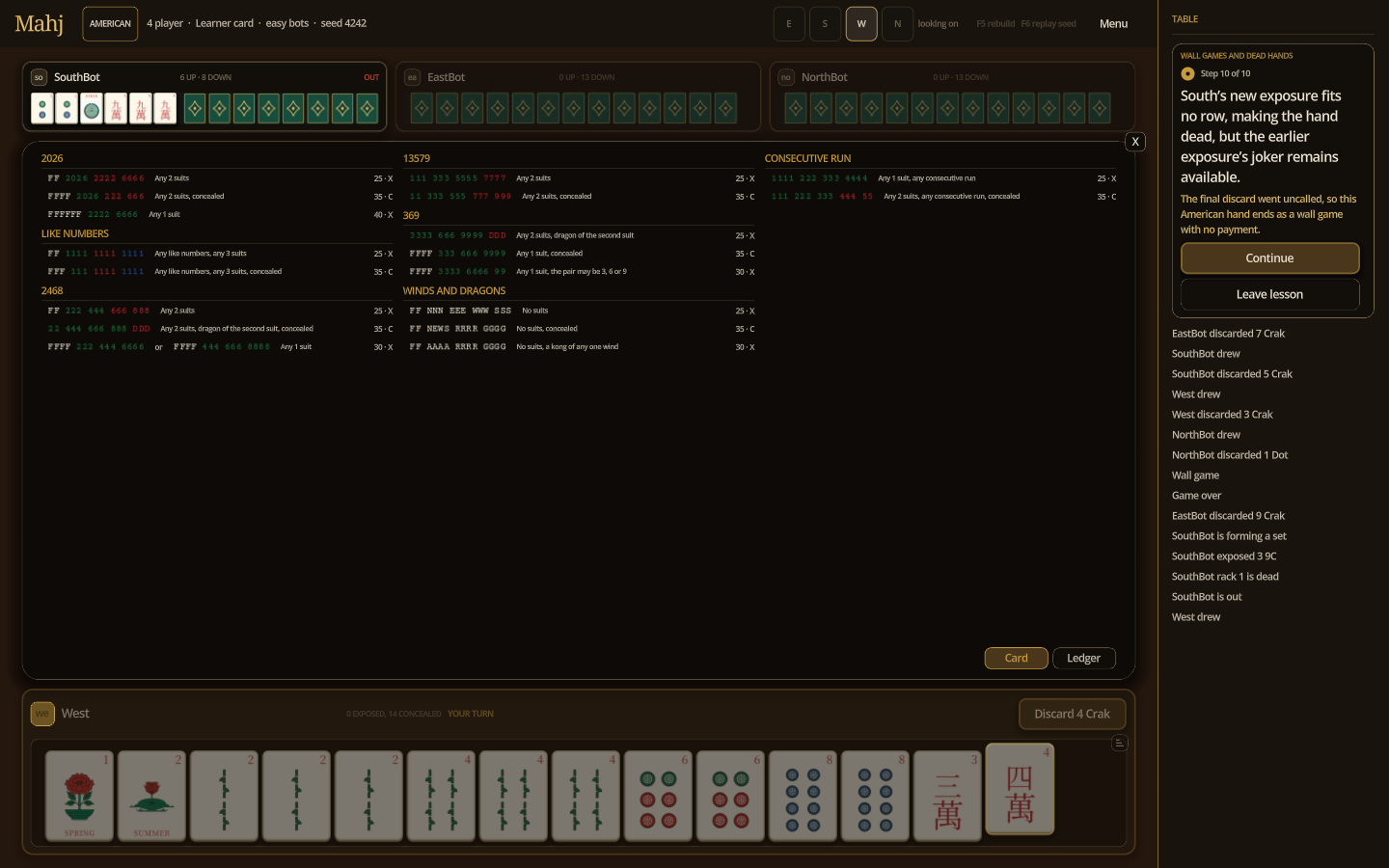Click the 'ea' seat badge for EastBot
Image resolution: width=1389 pixels, height=868 pixels.
coord(412,77)
